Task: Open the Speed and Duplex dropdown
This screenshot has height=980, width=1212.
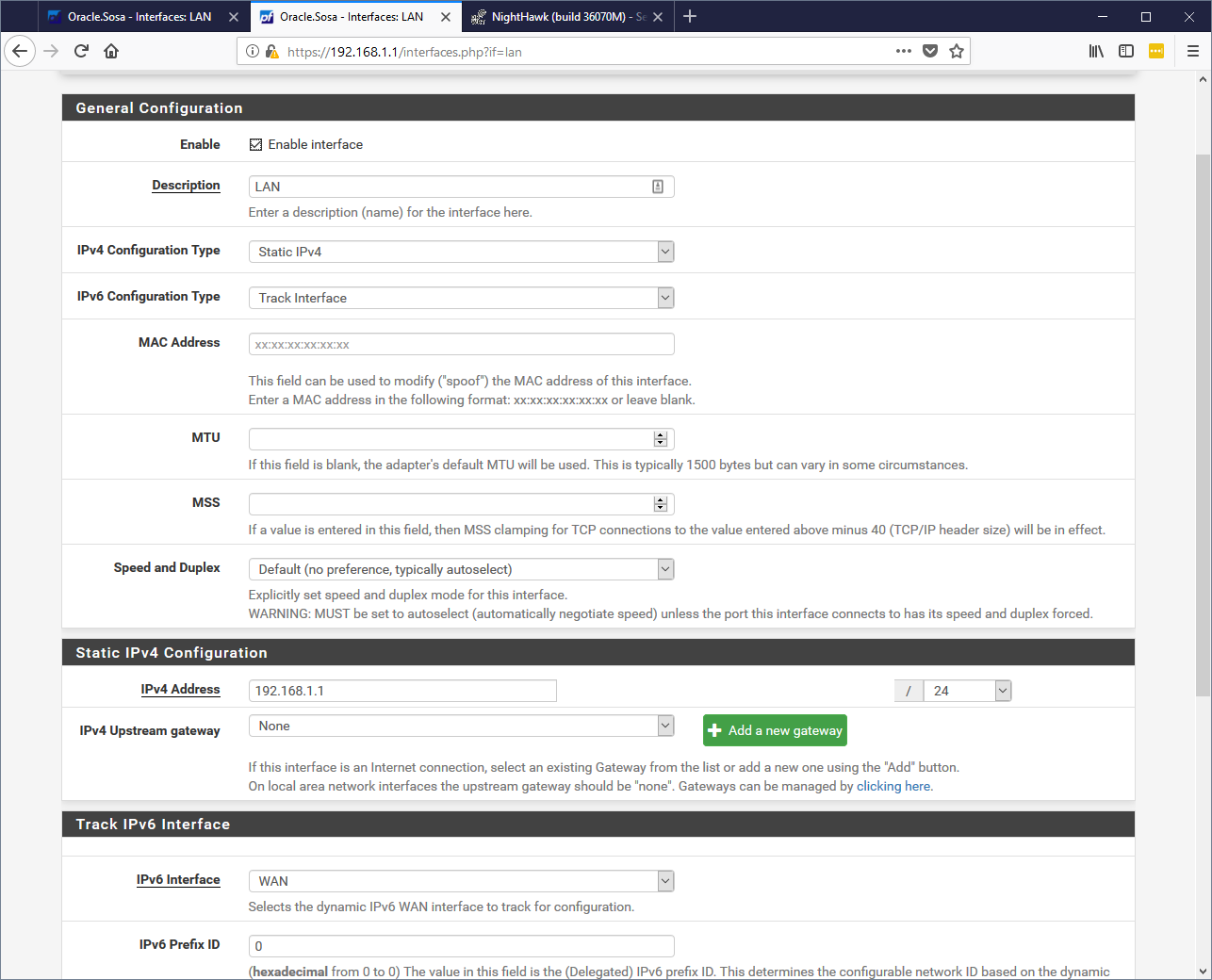Action: pyautogui.click(x=461, y=569)
